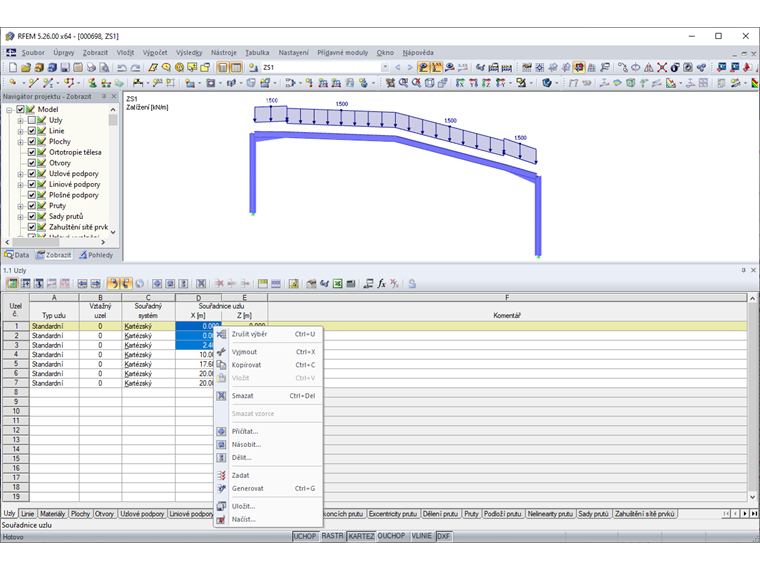Expand the Linie tree node

(20, 131)
